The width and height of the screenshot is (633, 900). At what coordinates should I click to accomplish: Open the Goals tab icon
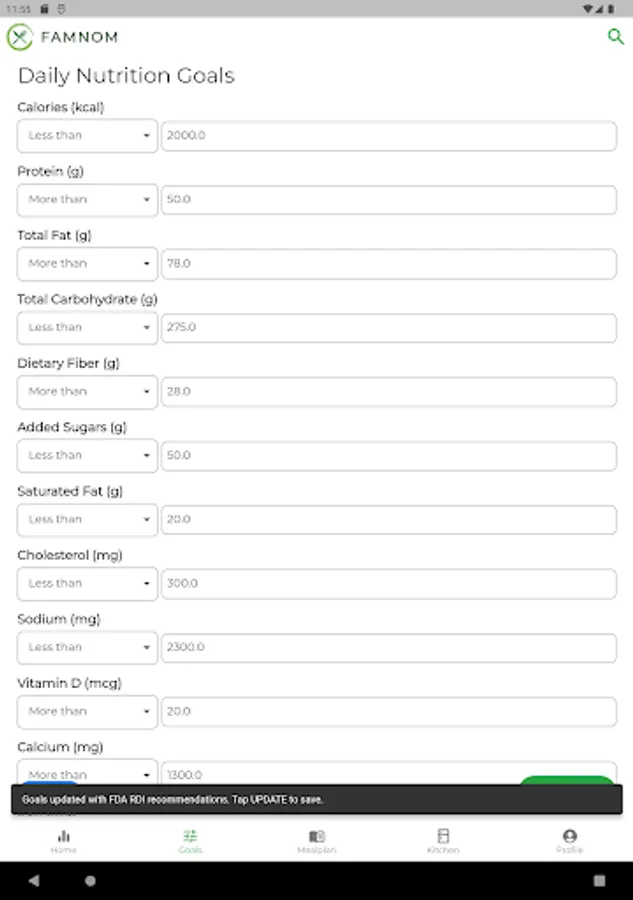point(190,836)
